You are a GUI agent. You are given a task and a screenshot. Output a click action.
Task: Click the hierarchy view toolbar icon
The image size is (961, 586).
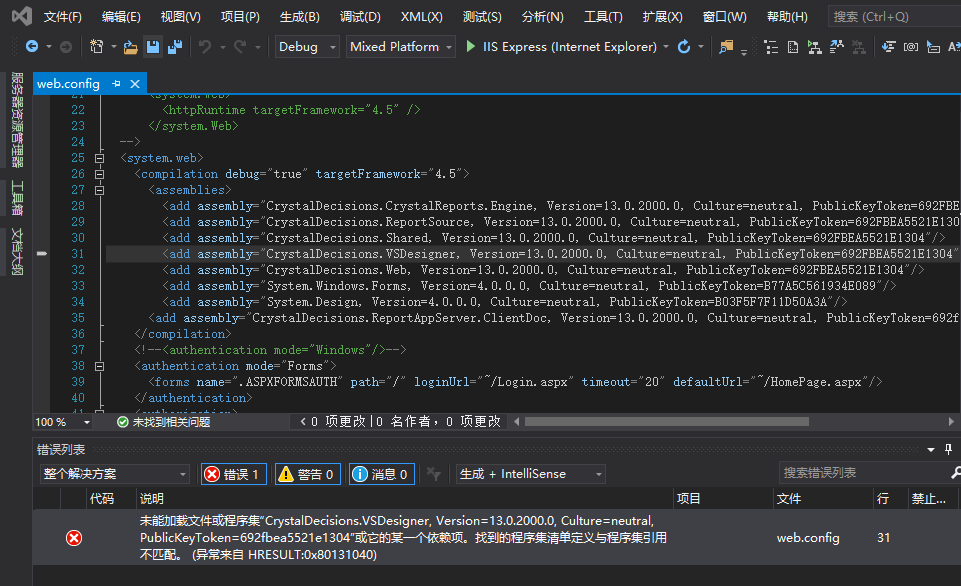815,47
